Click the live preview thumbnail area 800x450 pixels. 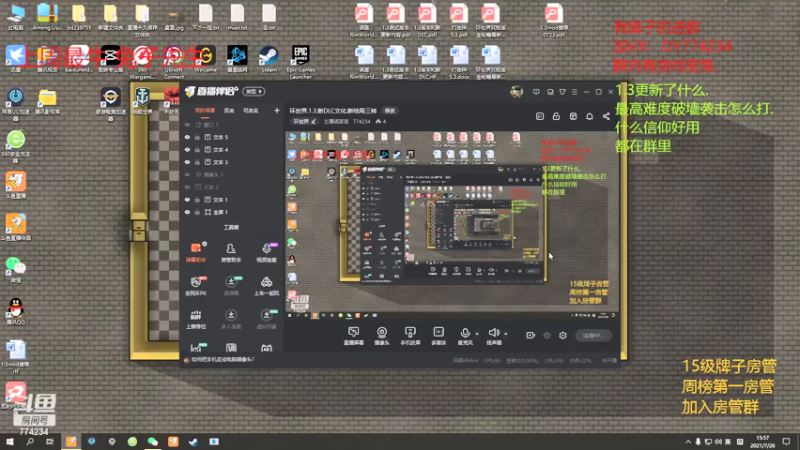[x=452, y=226]
